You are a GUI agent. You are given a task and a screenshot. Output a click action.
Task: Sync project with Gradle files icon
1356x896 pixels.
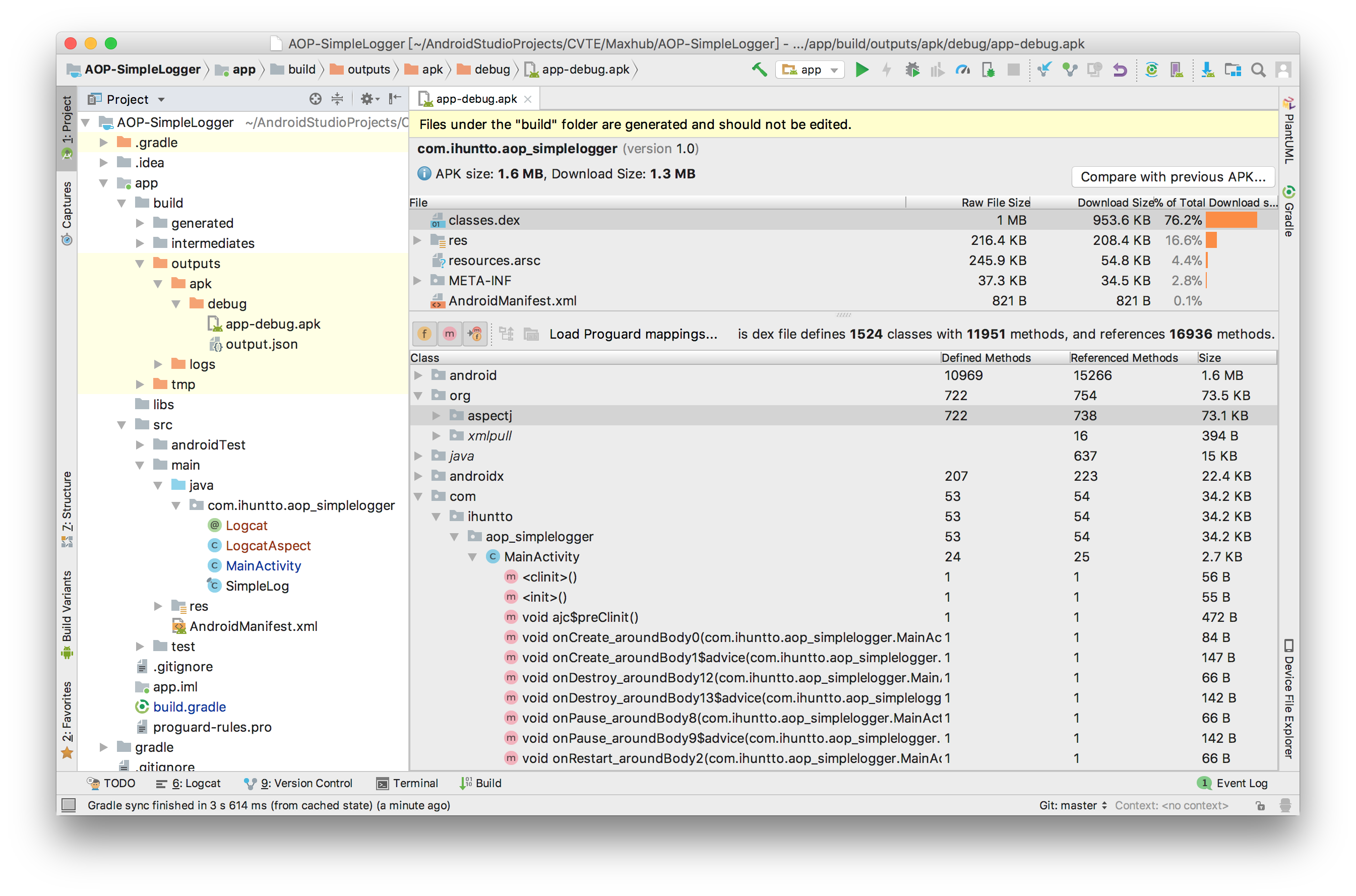(x=1151, y=70)
